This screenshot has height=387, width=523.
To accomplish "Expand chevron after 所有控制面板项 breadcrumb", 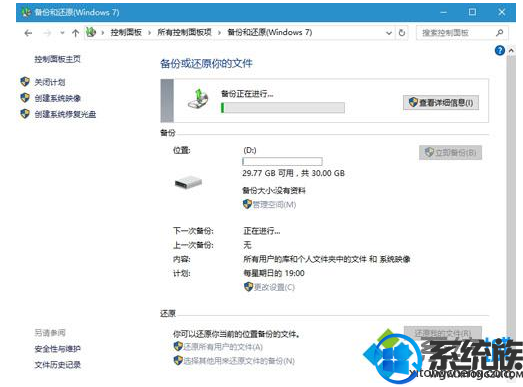I will (219, 33).
